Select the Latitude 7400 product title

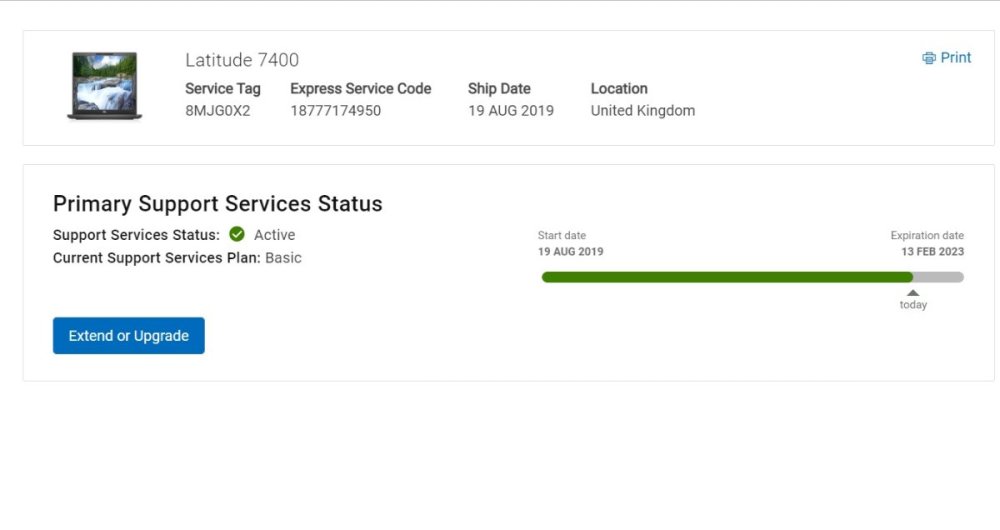click(x=242, y=60)
